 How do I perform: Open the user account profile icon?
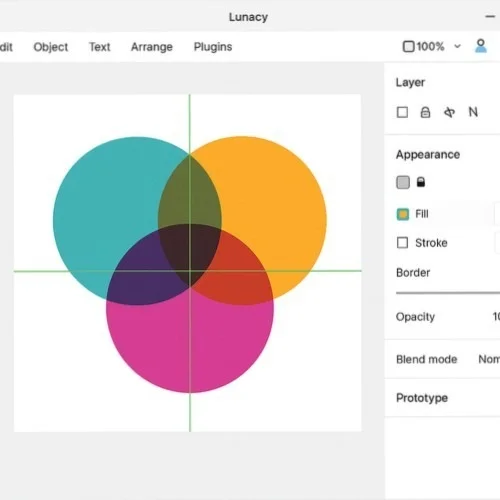[x=480, y=46]
